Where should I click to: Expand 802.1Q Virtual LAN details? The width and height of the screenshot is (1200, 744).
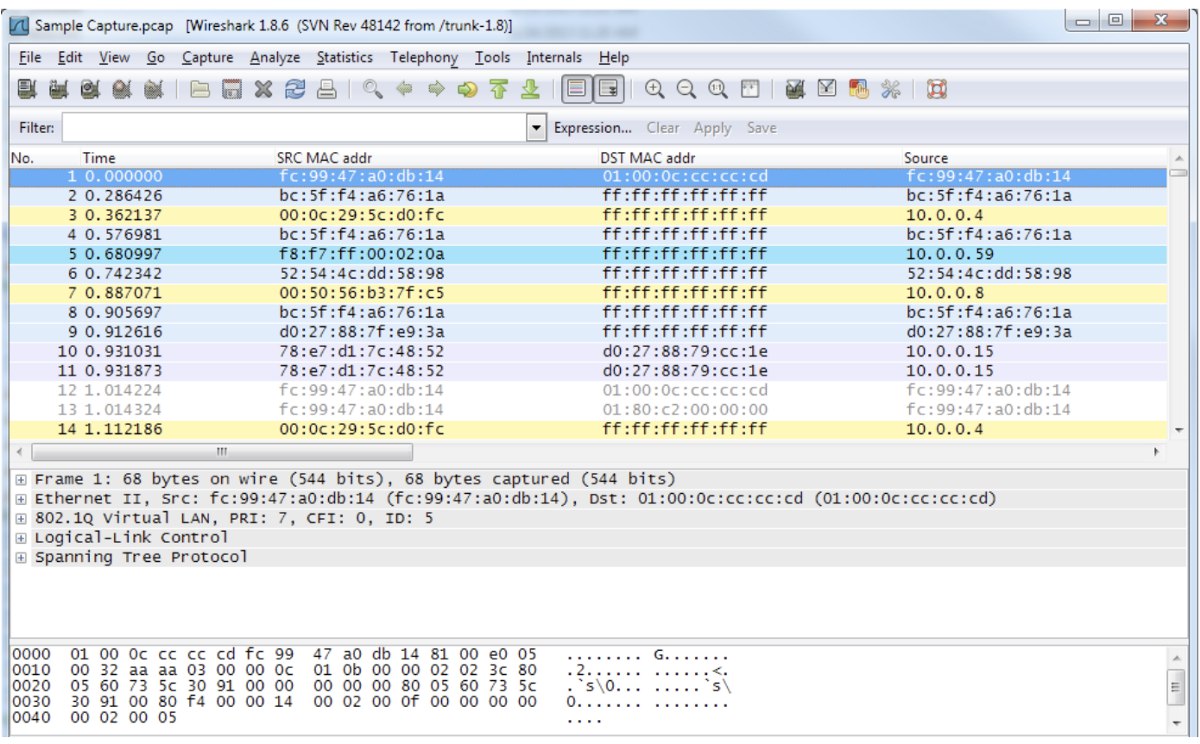coord(21,518)
